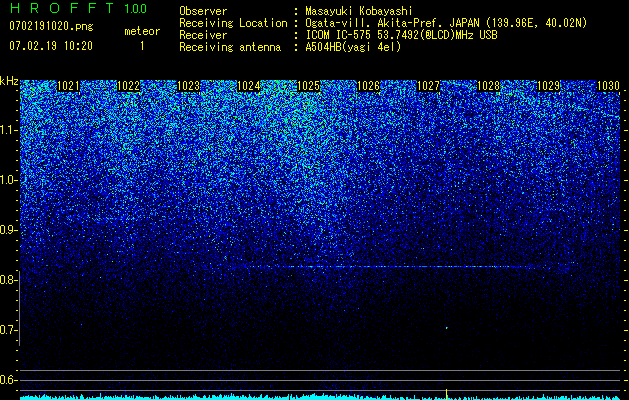
Task: Click the Receiving antenna label
Action: click(x=230, y=47)
